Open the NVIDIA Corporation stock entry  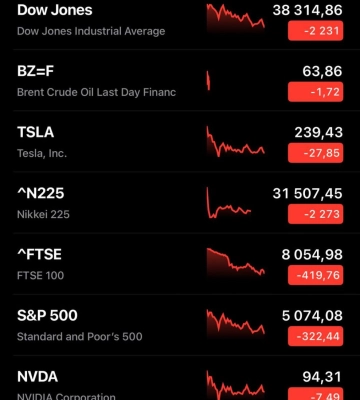pyautogui.click(x=180, y=378)
